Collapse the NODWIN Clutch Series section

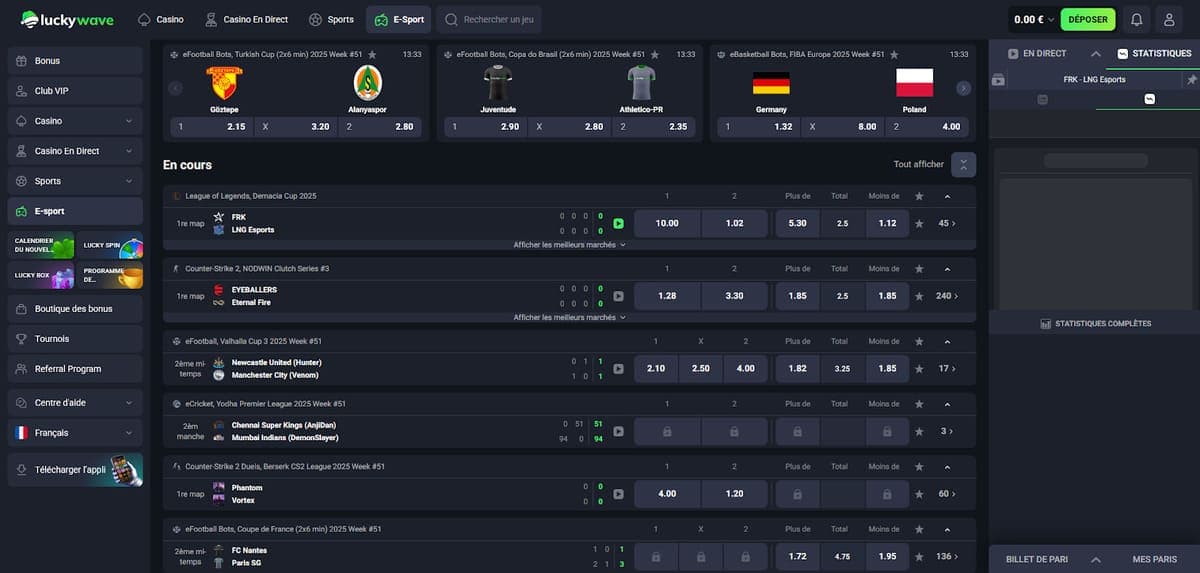(947, 269)
